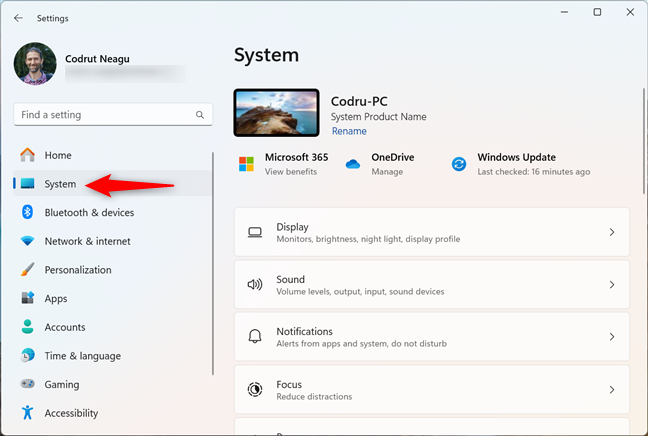Expand Display with its chevron
Screen dimensions: 648x436
(x=612, y=232)
